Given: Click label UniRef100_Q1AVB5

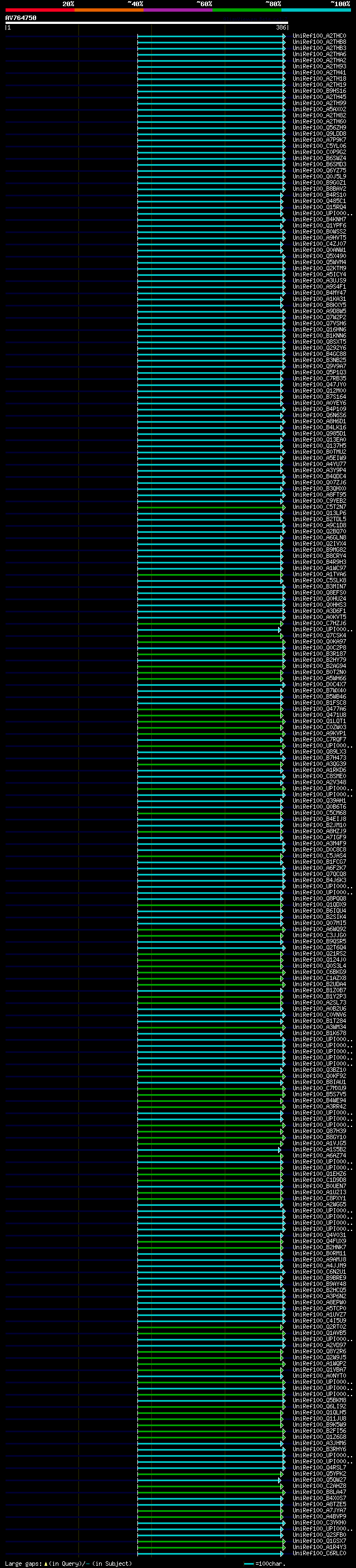Looking at the screenshot, I should (319, 1332).
